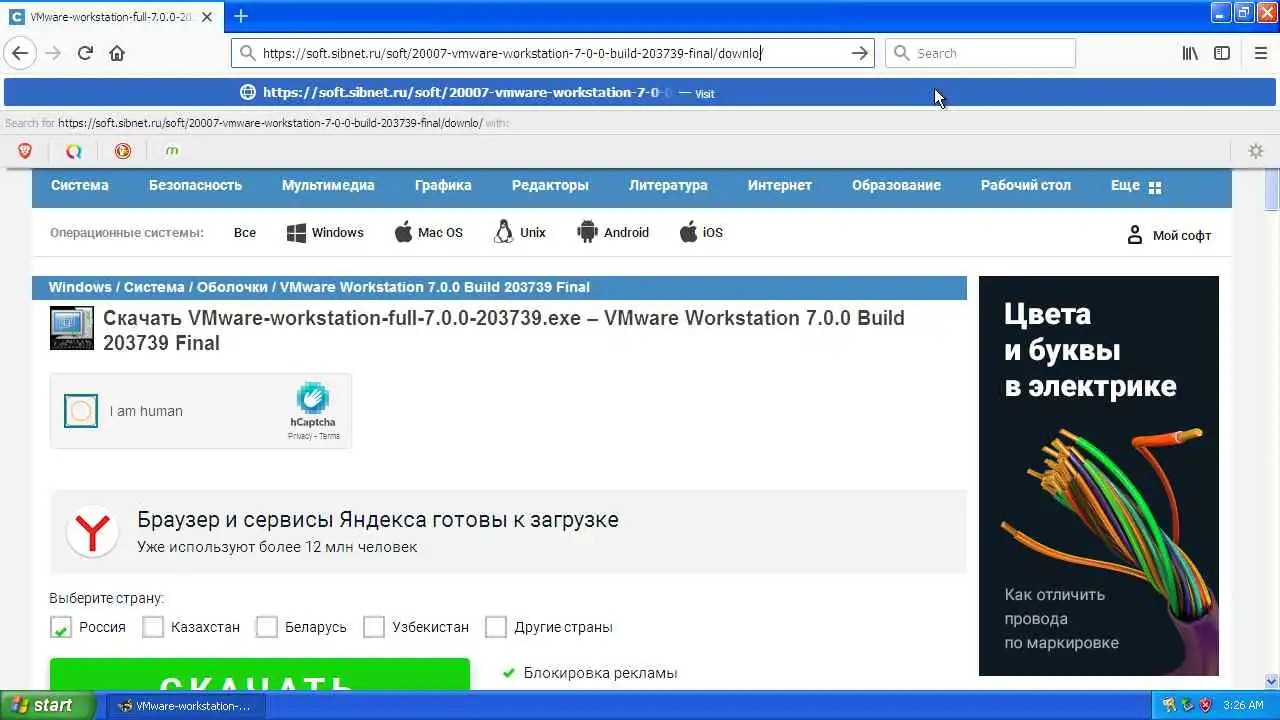Open the Графика menu category

click(443, 185)
